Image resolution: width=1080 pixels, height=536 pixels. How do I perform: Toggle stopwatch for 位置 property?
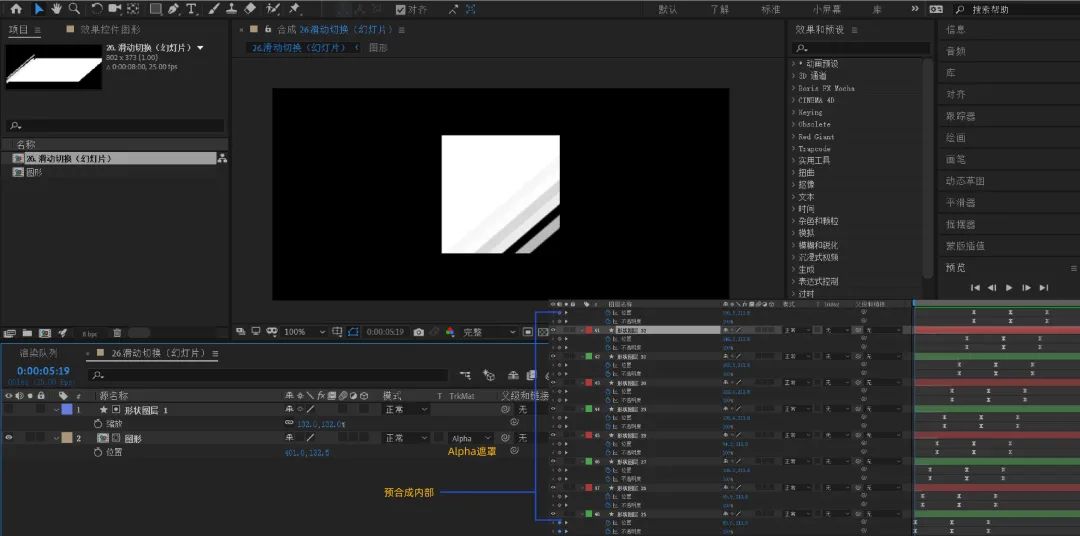(98, 452)
